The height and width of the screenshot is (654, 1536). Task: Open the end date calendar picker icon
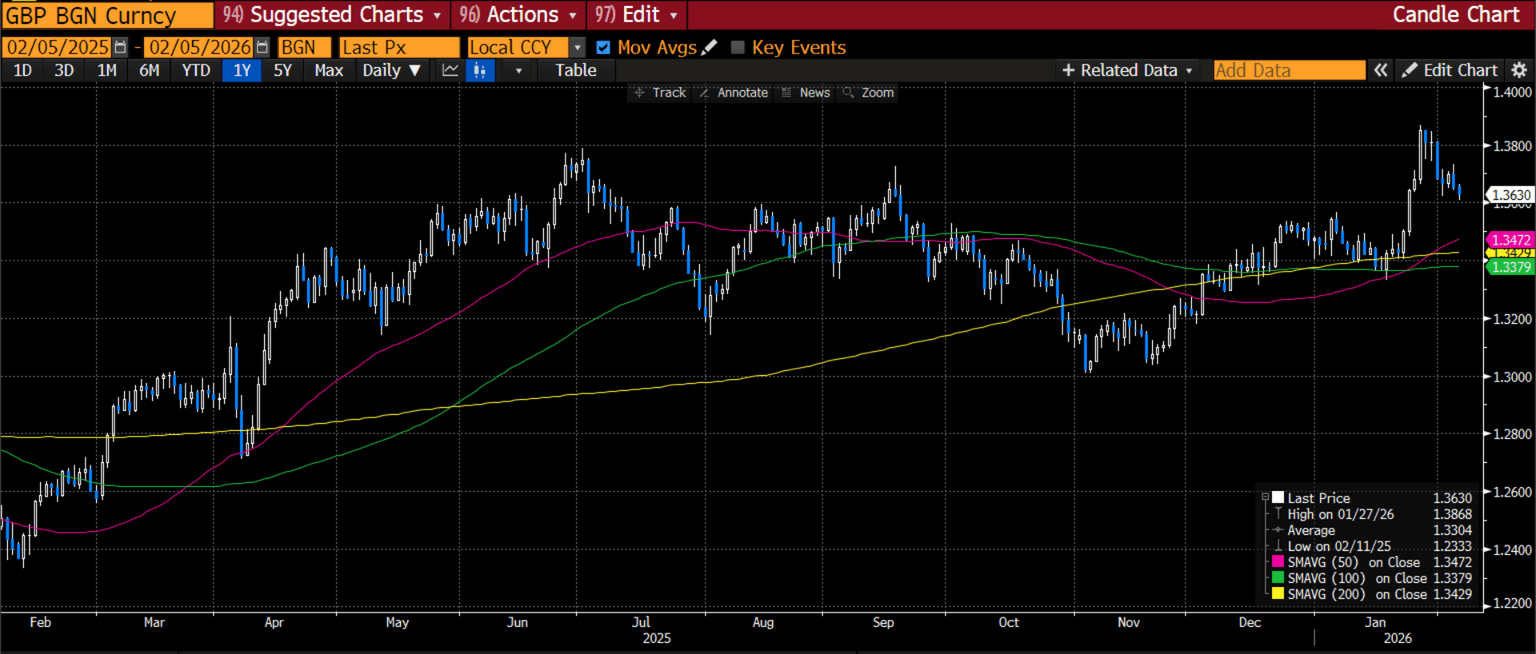pos(262,47)
